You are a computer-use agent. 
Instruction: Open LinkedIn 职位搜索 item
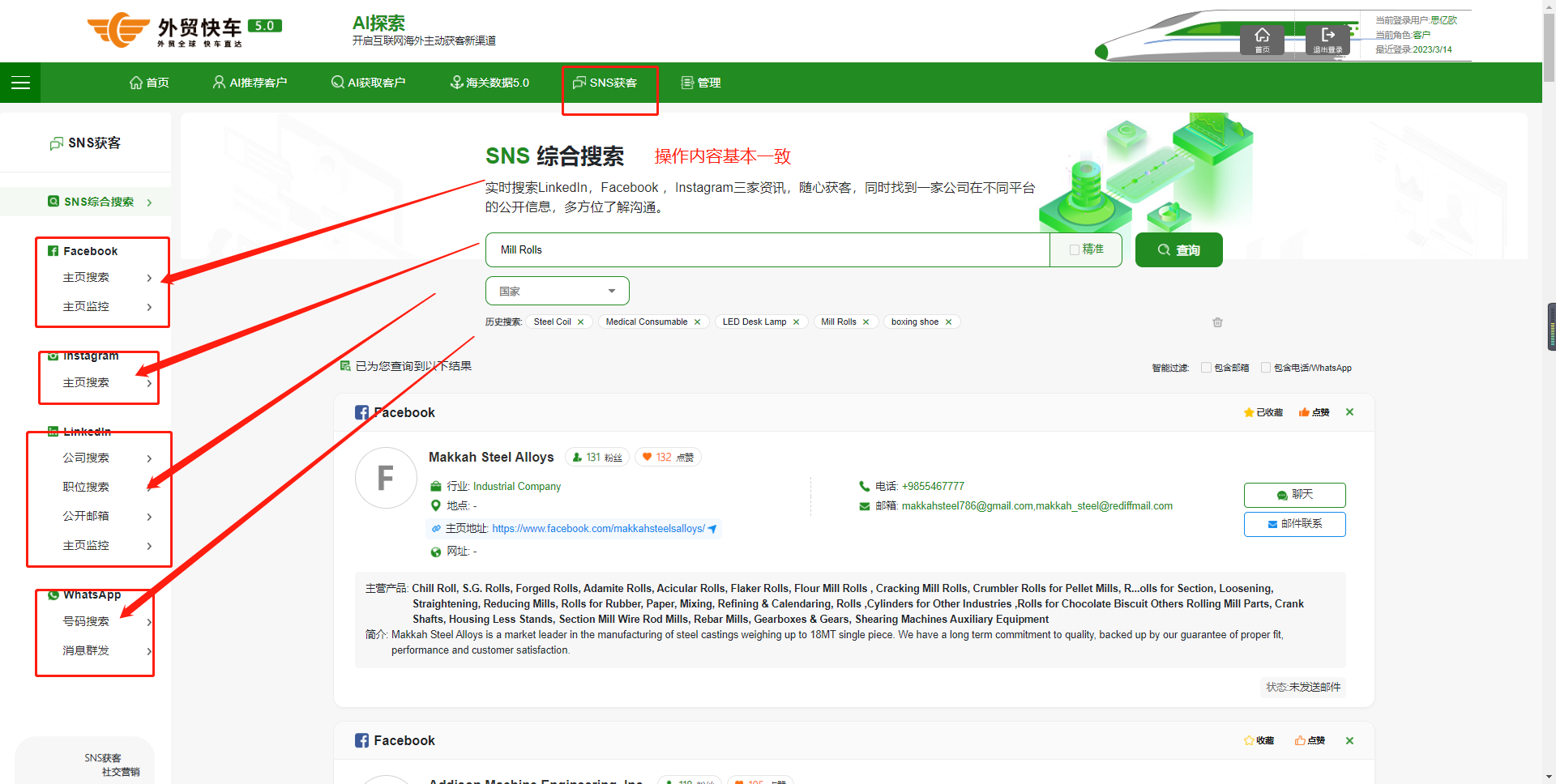click(x=86, y=487)
